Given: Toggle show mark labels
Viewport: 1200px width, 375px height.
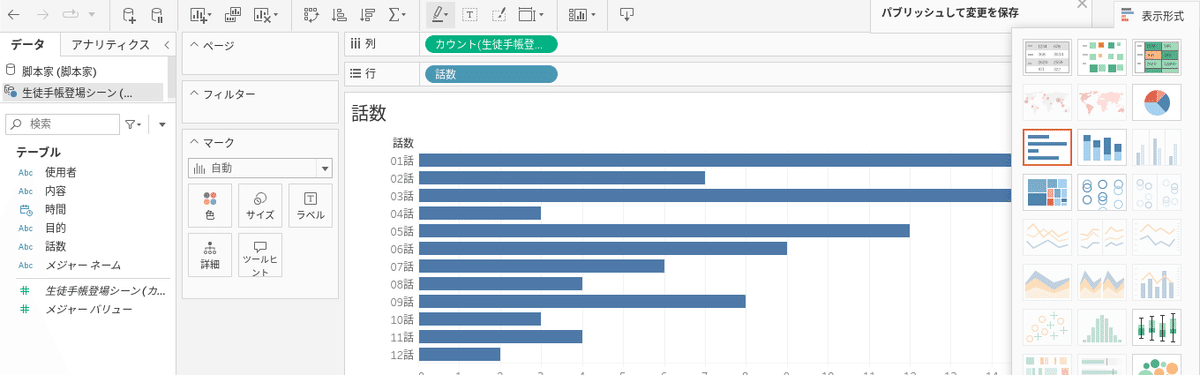Looking at the screenshot, I should pos(470,15).
